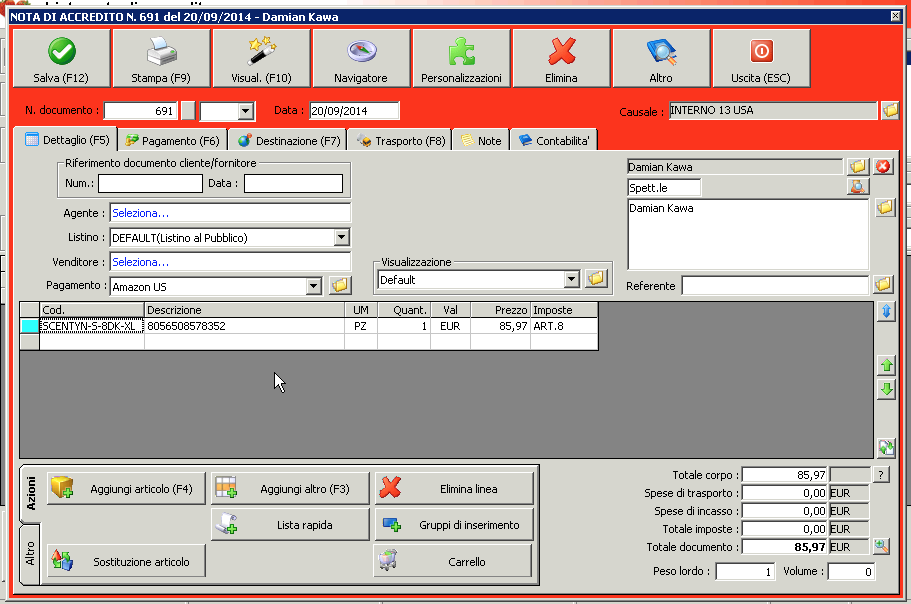Click price cell 85,97 in grid
Screen dimensions: 911x604
point(500,326)
